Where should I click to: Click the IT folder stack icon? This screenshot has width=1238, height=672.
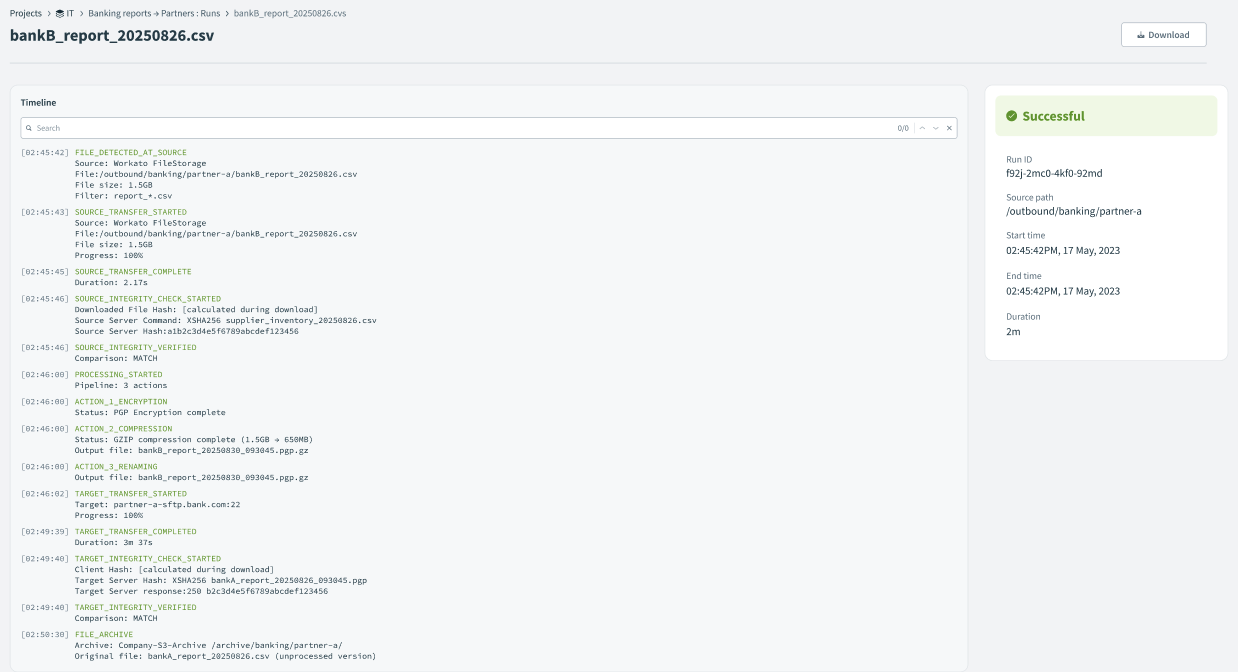60,13
